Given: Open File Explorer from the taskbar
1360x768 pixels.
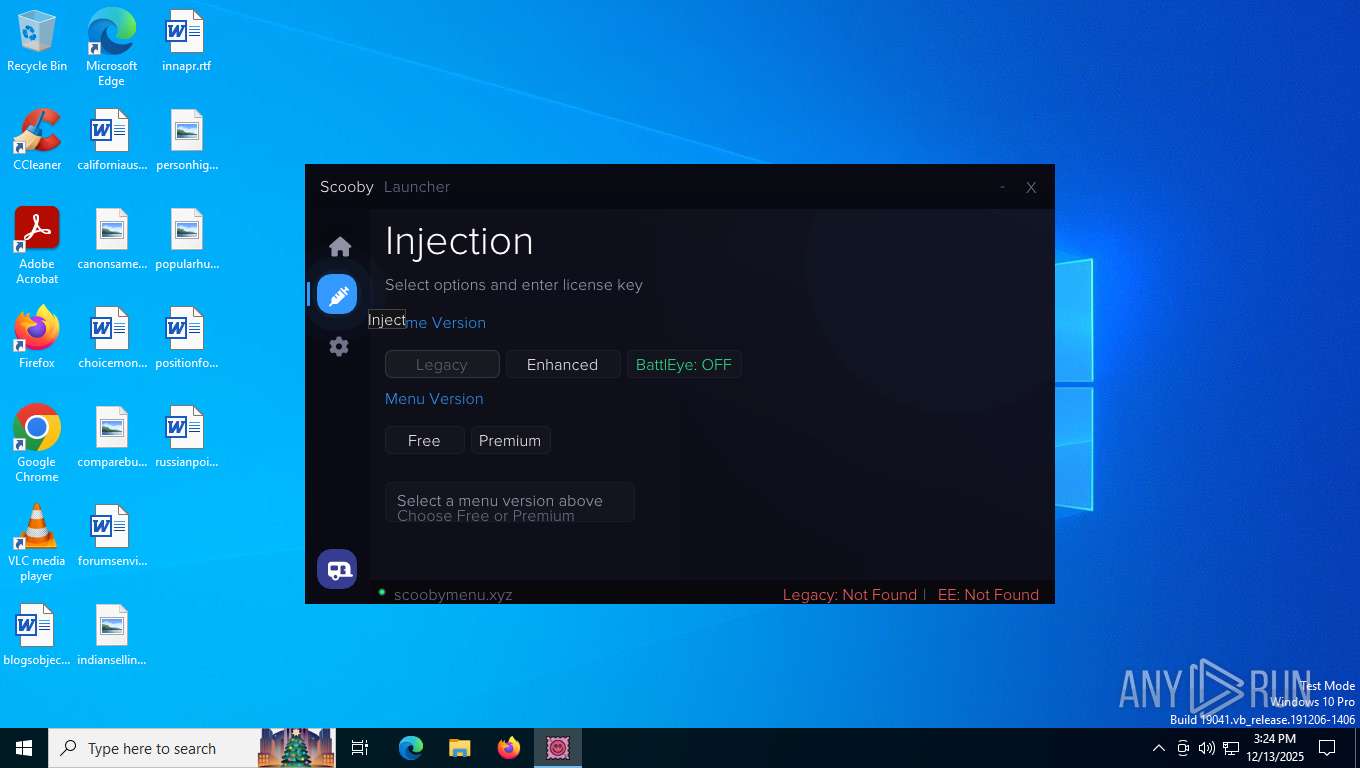Looking at the screenshot, I should [460, 748].
